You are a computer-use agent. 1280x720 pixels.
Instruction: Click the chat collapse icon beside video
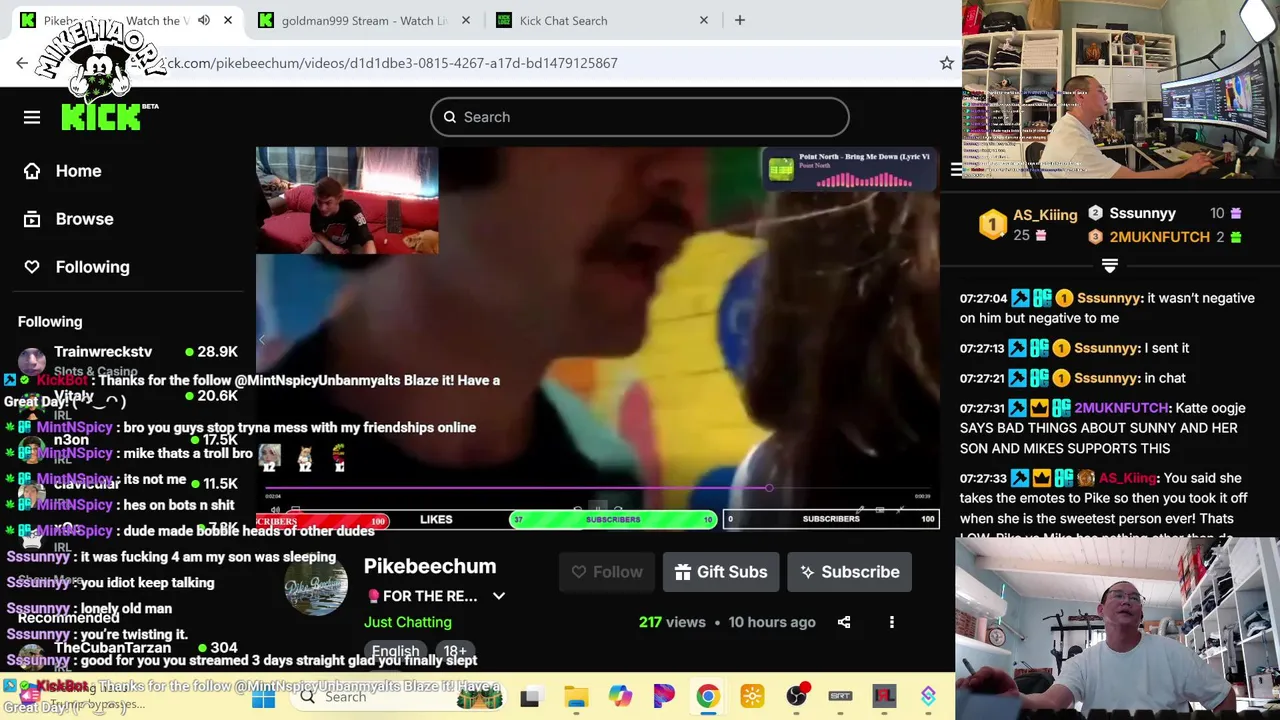(955, 169)
